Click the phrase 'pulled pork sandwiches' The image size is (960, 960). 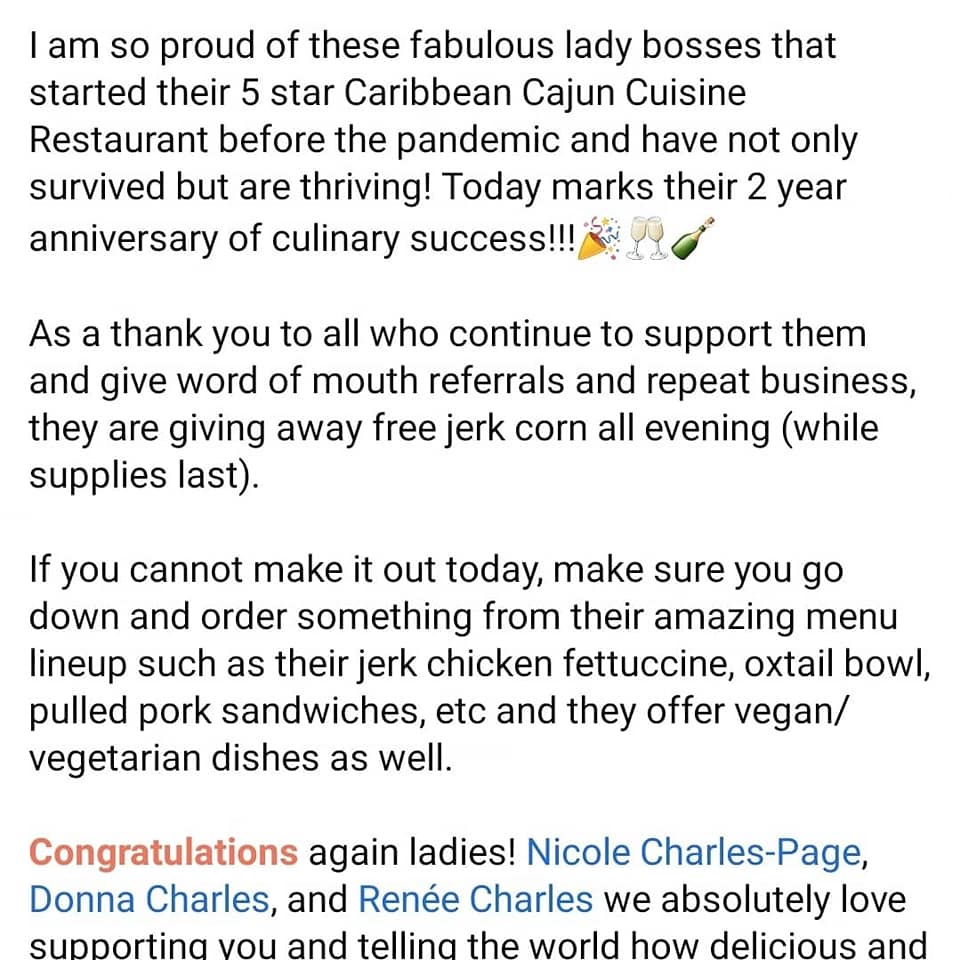(x=225, y=712)
